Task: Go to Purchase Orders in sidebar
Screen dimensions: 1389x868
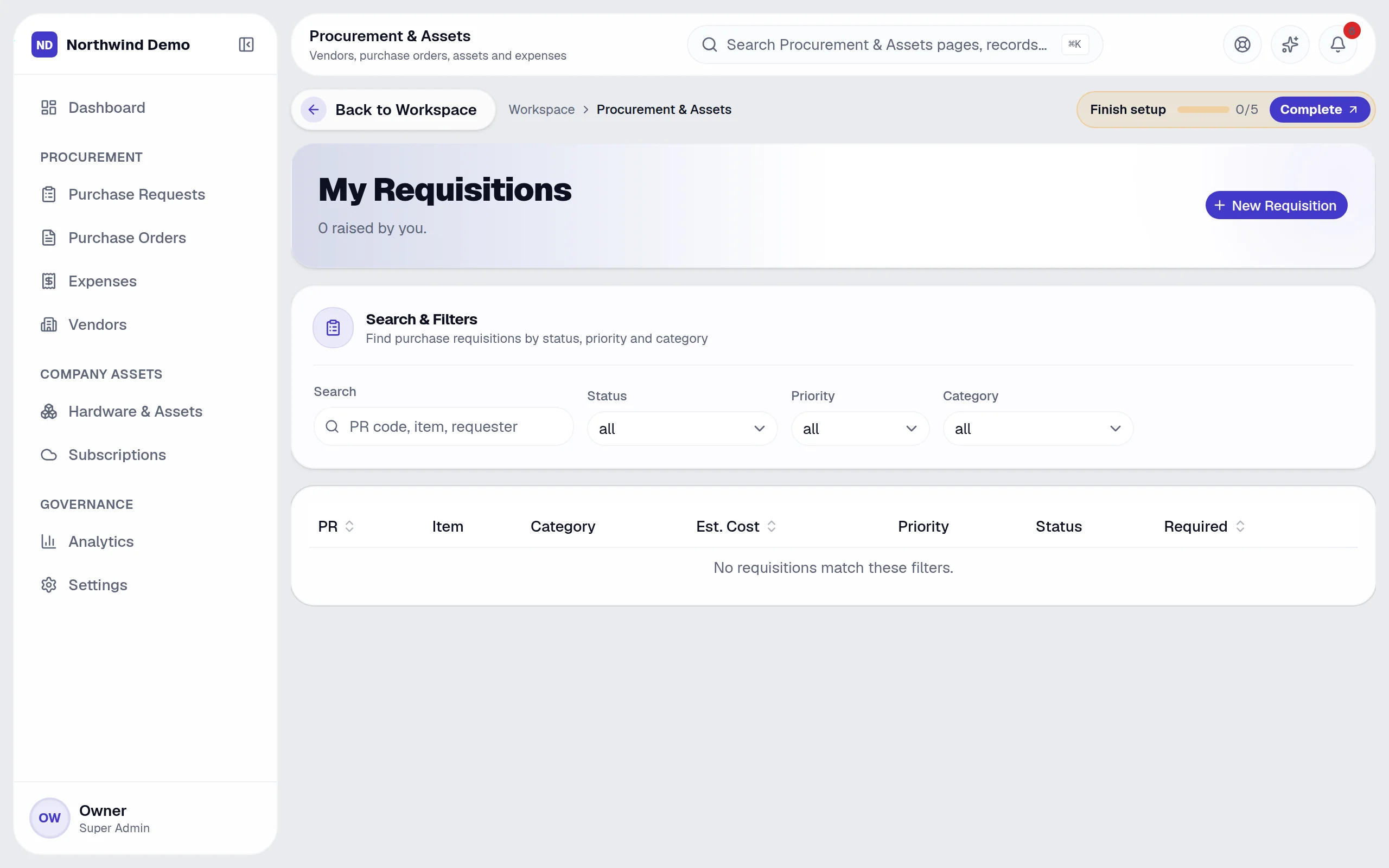Action: pyautogui.click(x=128, y=238)
